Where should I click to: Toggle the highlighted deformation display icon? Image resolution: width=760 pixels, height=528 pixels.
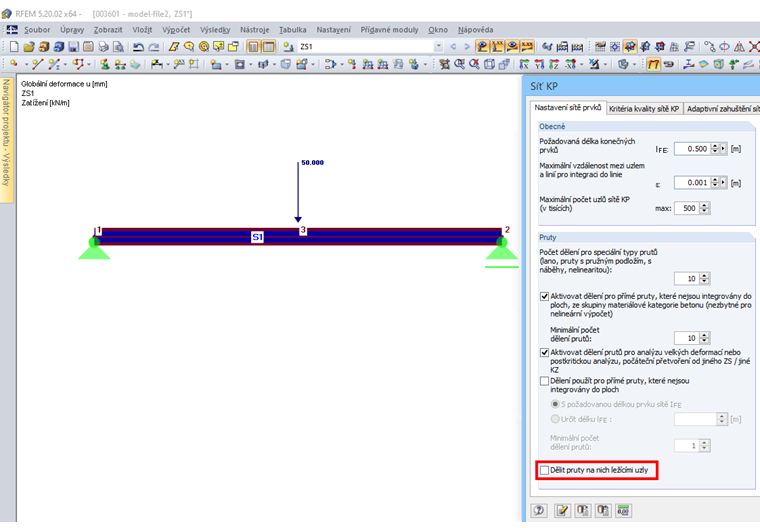[653, 64]
